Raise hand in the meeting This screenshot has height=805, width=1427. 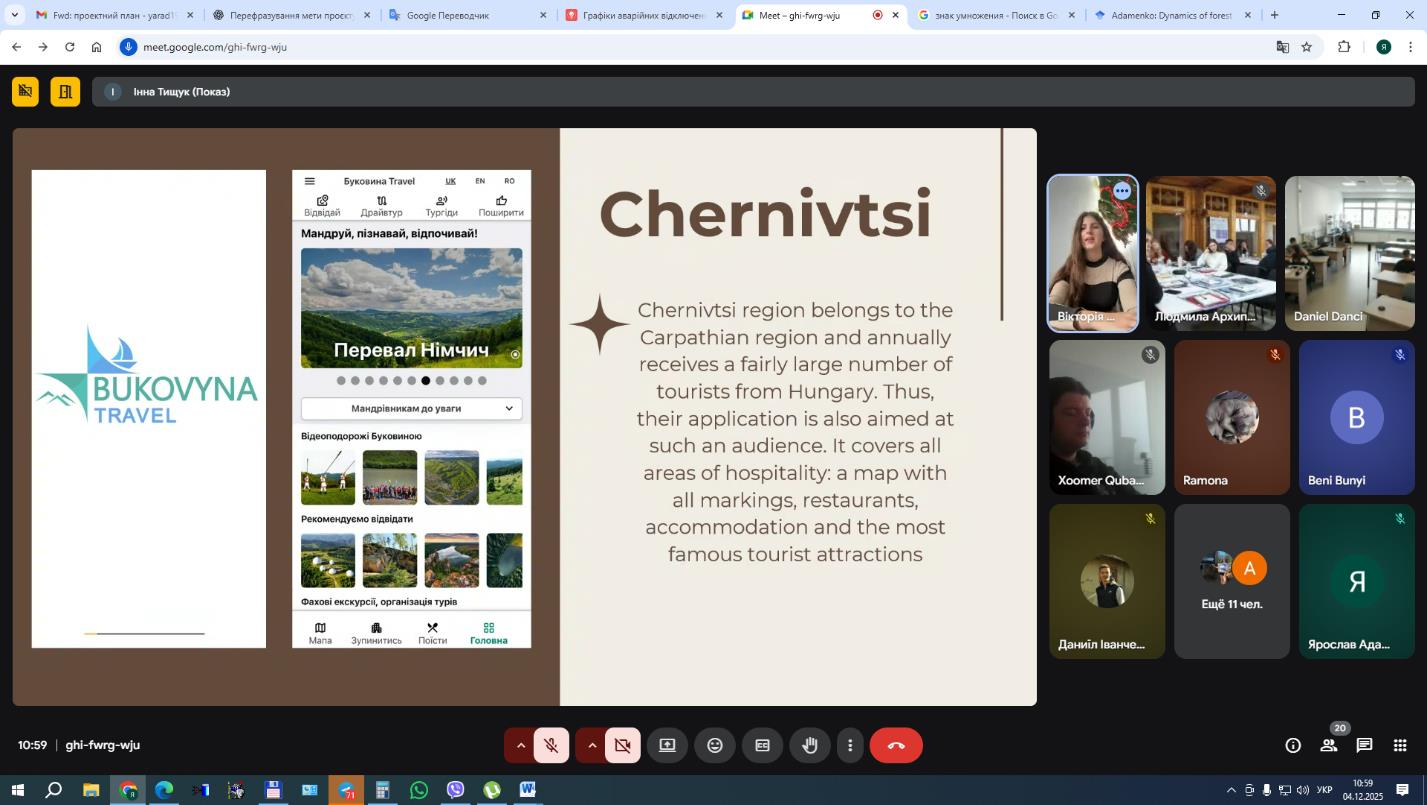coord(810,746)
